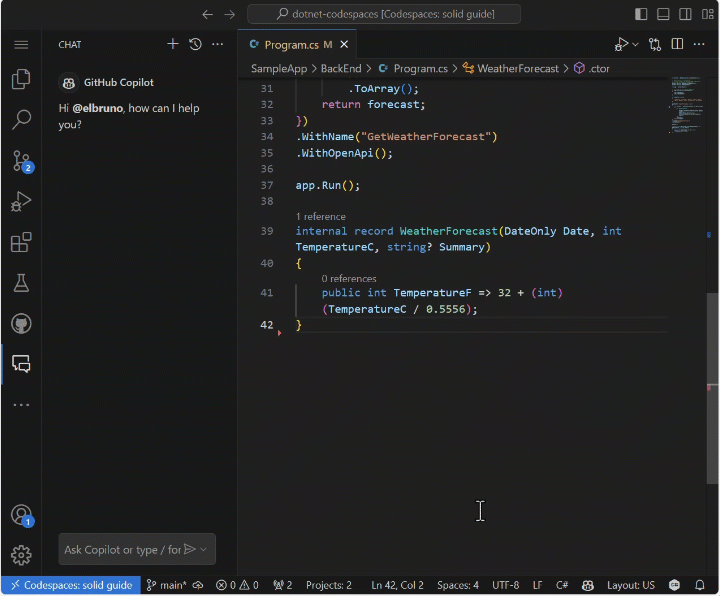Image resolution: width=720 pixels, height=596 pixels.
Task: Open the Testing flask view
Action: 21,283
